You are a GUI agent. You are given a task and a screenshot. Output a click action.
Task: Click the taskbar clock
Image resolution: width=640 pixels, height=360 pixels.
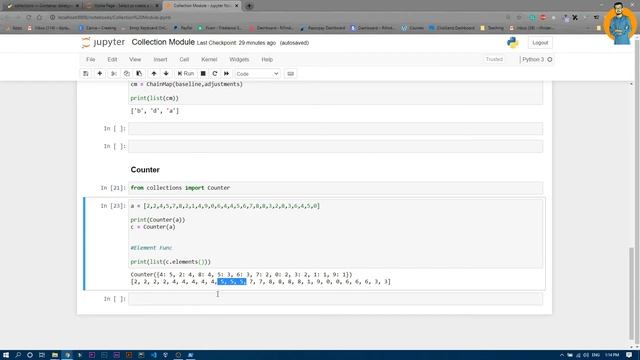pos(612,355)
